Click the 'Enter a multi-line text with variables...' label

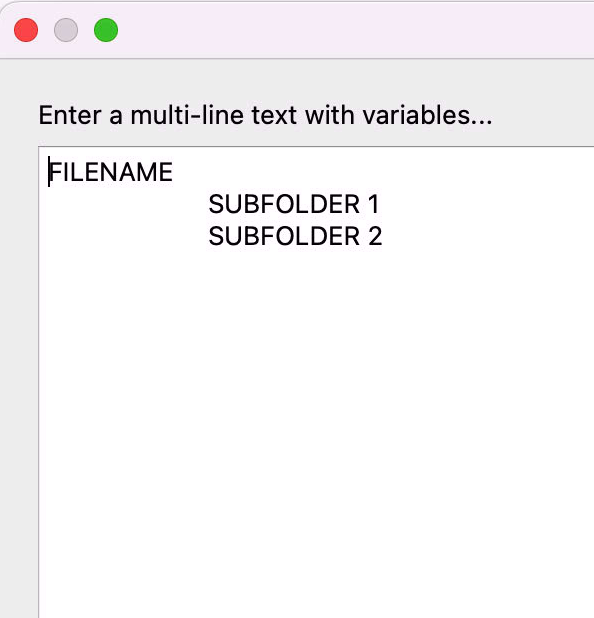click(x=265, y=115)
